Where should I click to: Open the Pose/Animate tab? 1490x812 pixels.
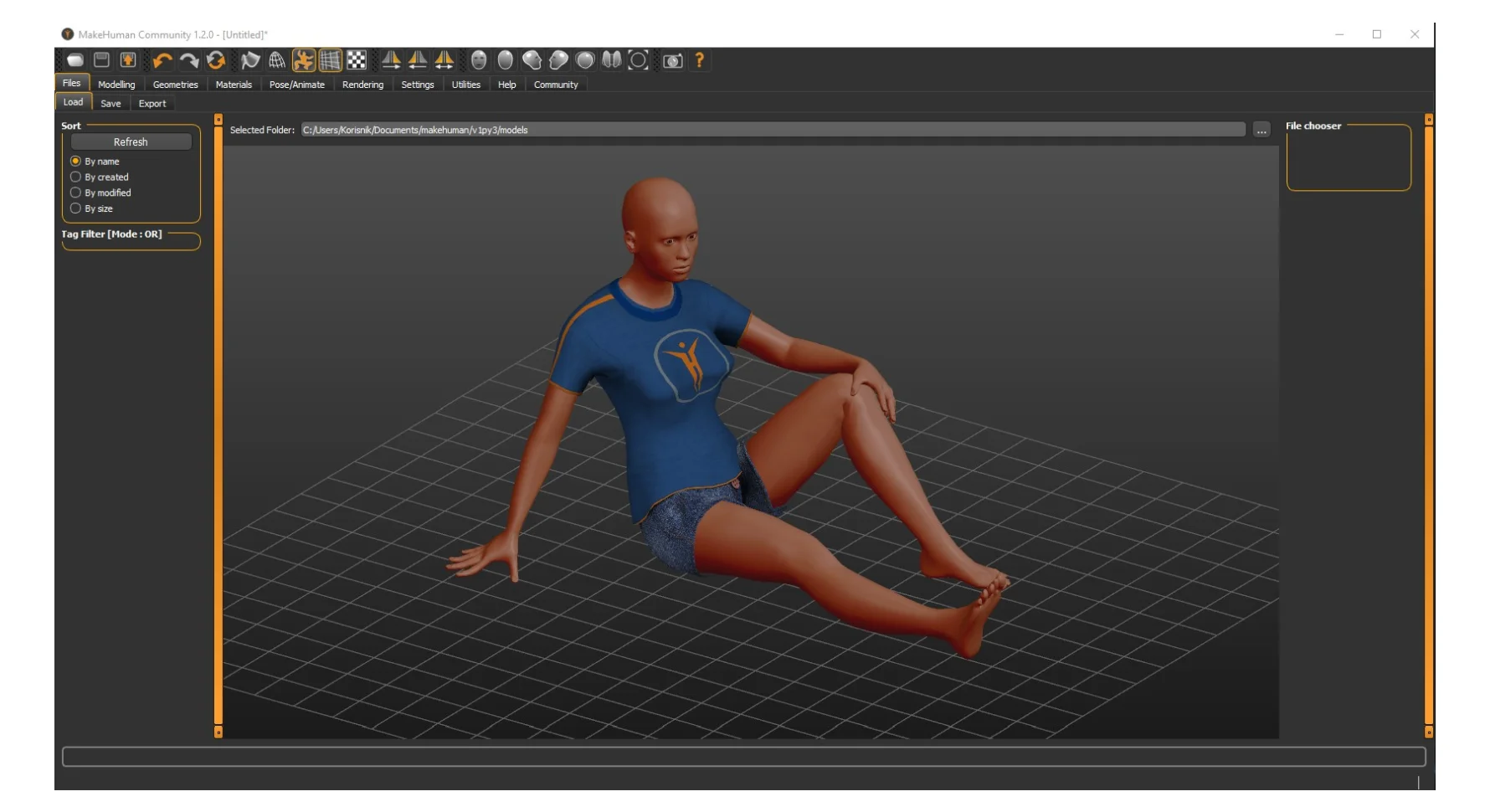click(296, 85)
